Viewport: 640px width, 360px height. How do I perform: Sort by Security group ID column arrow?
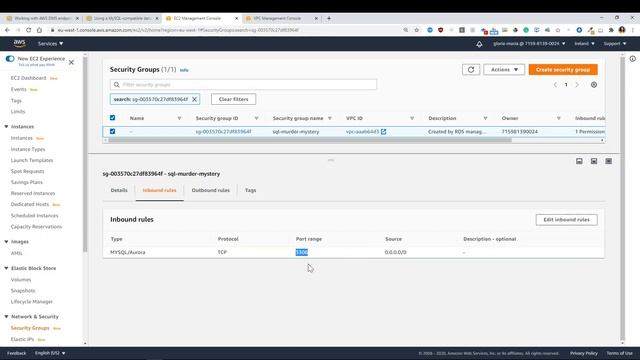(256, 118)
